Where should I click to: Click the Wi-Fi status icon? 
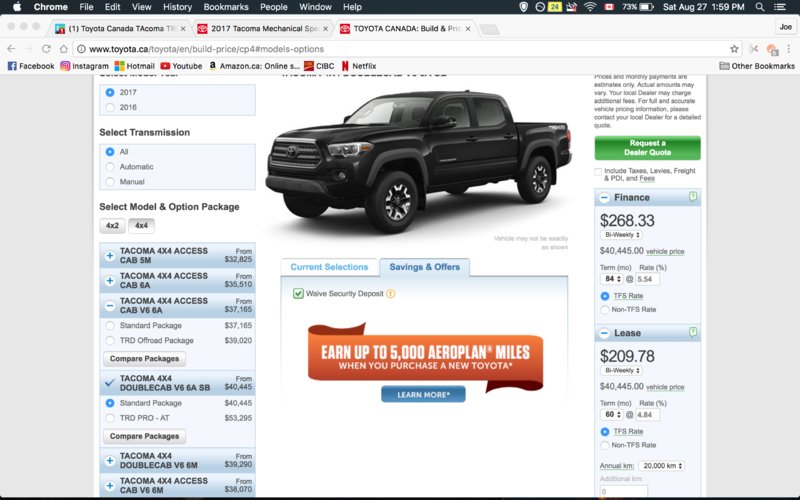pos(590,7)
